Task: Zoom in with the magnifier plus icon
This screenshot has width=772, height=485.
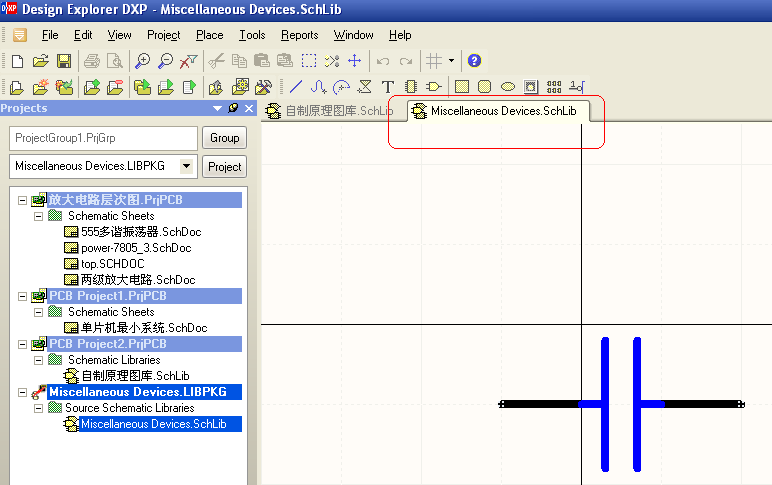Action: [x=142, y=61]
